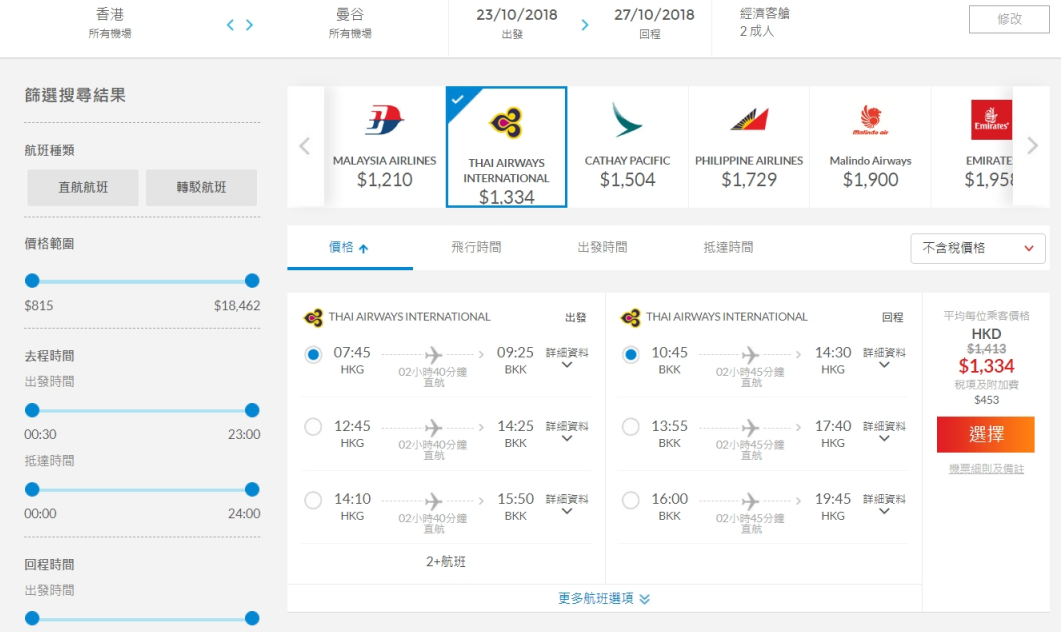Show next airlines in the carousel

coord(1032,145)
